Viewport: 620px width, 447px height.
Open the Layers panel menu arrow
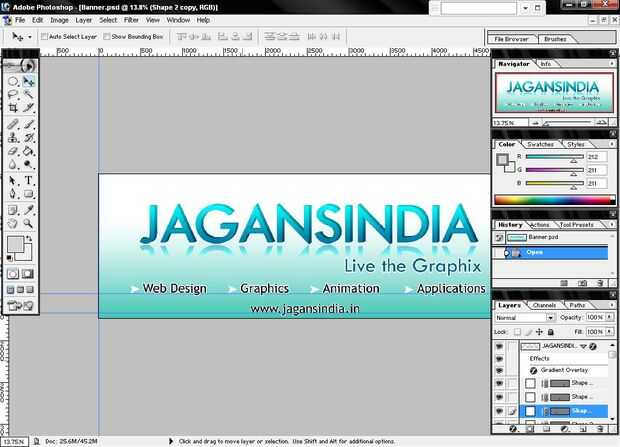coord(612,305)
